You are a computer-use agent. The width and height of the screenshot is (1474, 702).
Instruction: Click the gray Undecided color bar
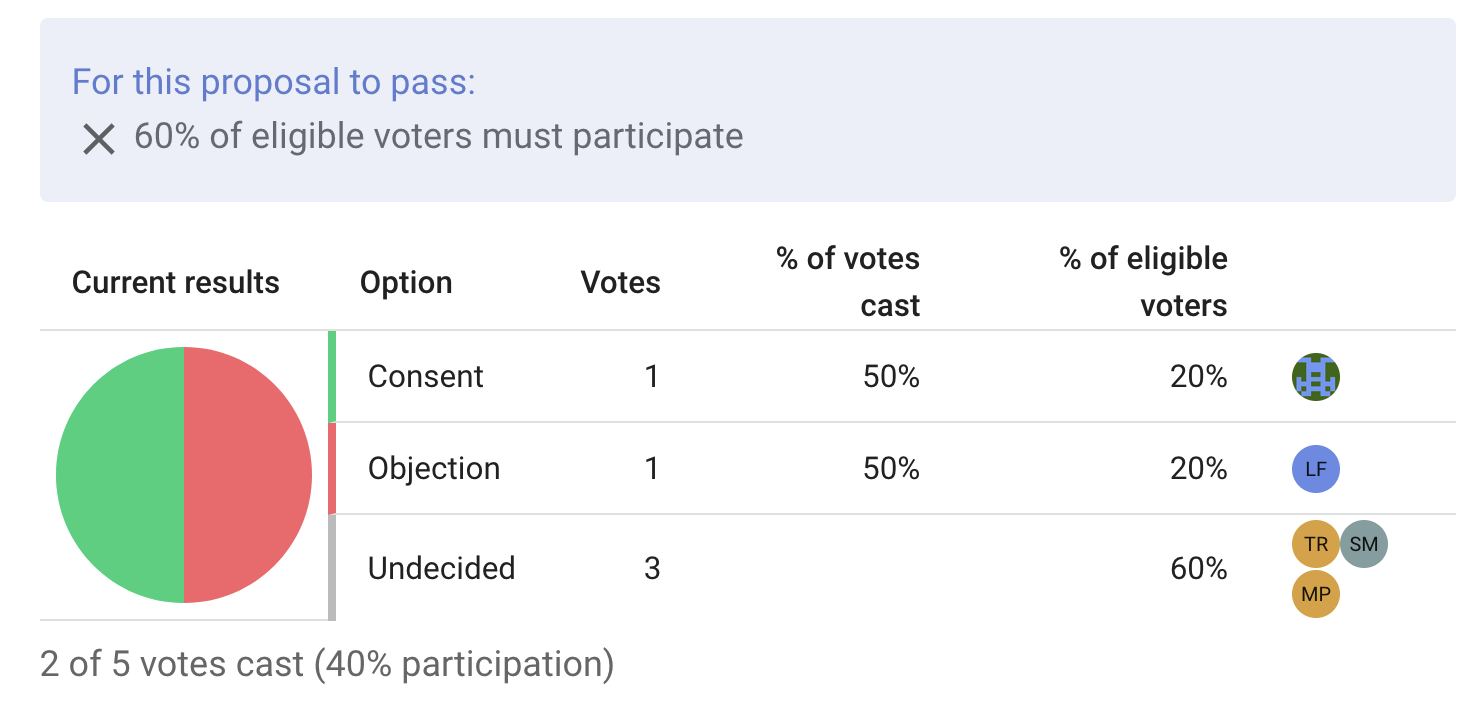332,567
